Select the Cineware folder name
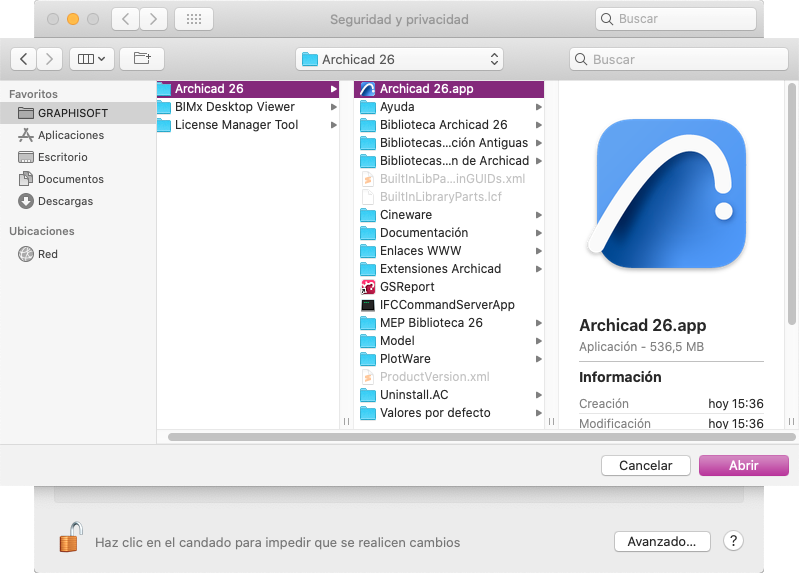The height and width of the screenshot is (573, 799). 406,215
